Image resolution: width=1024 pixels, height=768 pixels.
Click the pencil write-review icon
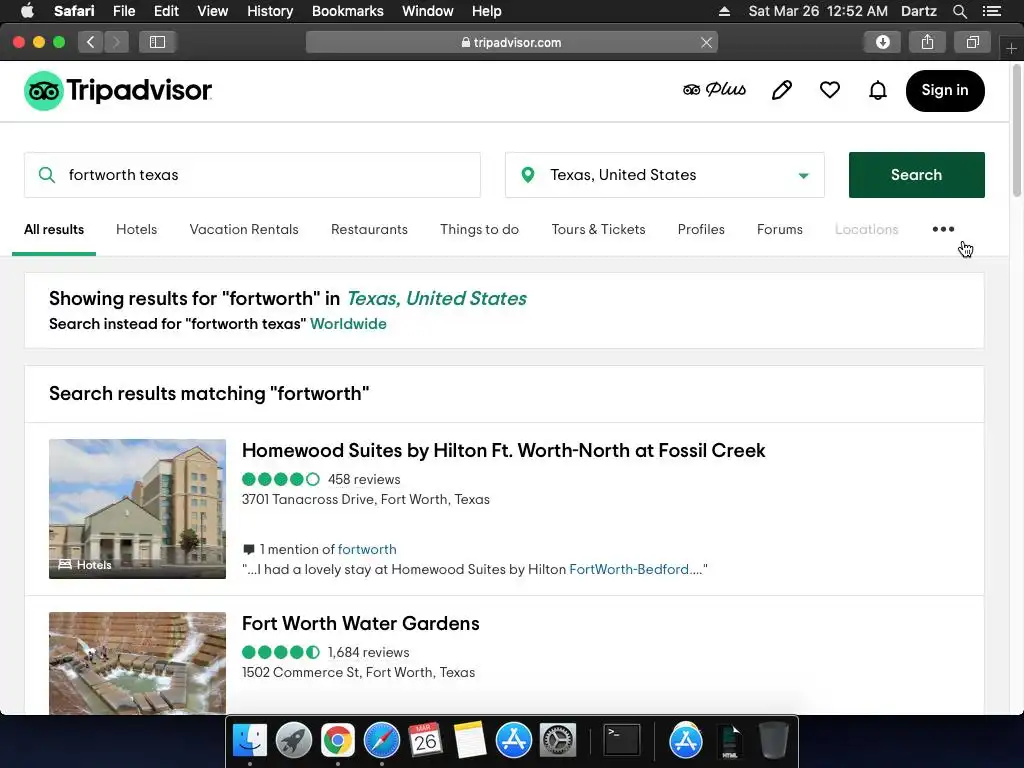click(782, 90)
